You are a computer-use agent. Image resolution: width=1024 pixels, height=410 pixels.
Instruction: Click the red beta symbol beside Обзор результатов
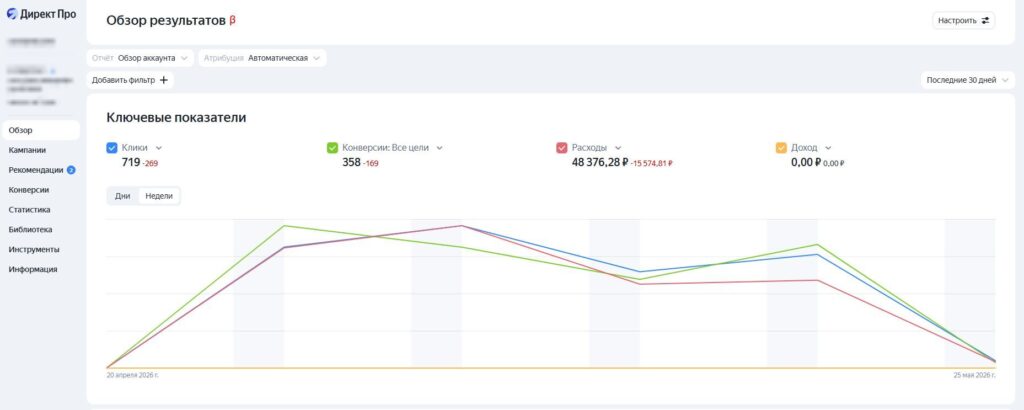(x=232, y=20)
